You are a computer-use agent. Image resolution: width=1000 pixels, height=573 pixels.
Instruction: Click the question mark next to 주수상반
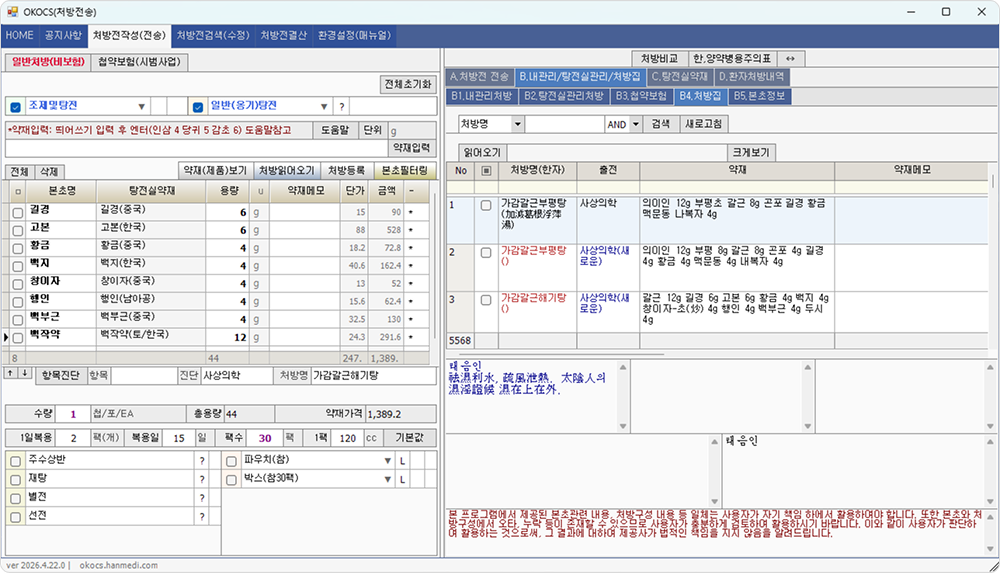(202, 460)
